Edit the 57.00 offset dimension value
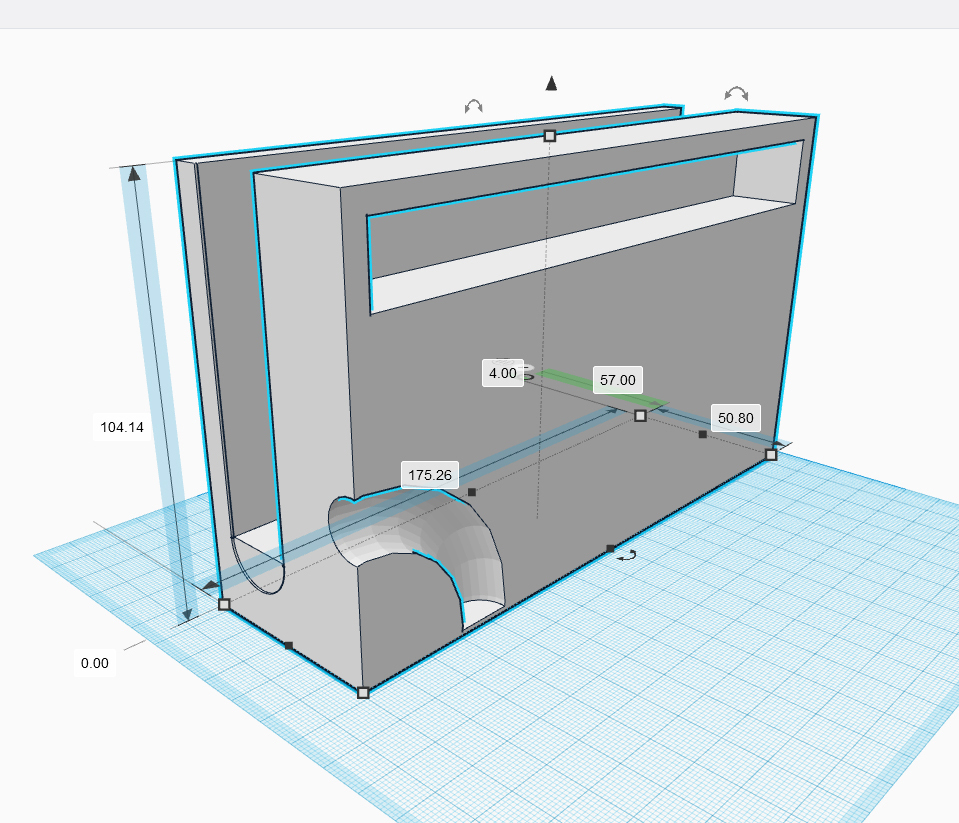This screenshot has height=823, width=959. (x=617, y=380)
